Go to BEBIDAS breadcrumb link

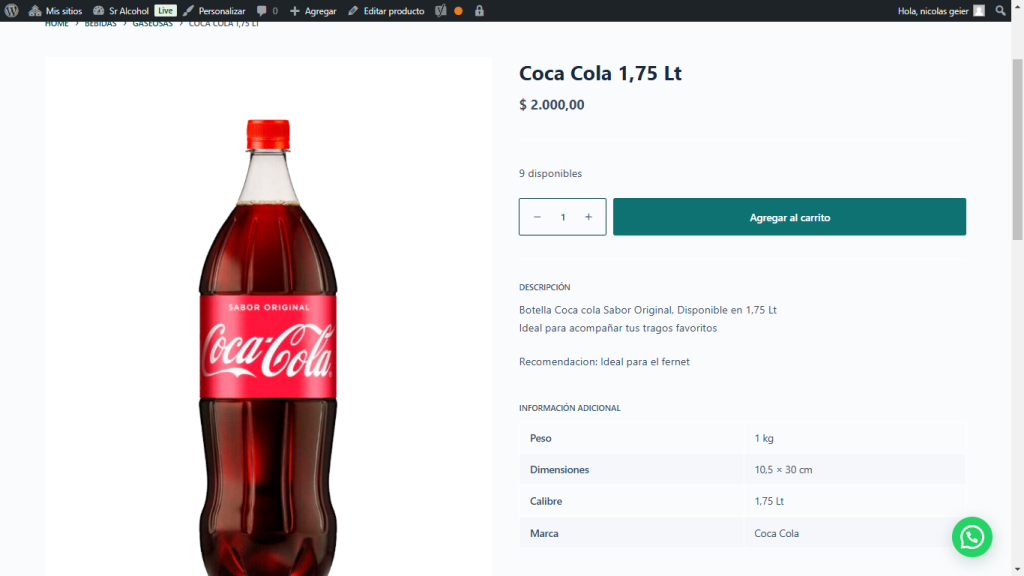click(100, 23)
